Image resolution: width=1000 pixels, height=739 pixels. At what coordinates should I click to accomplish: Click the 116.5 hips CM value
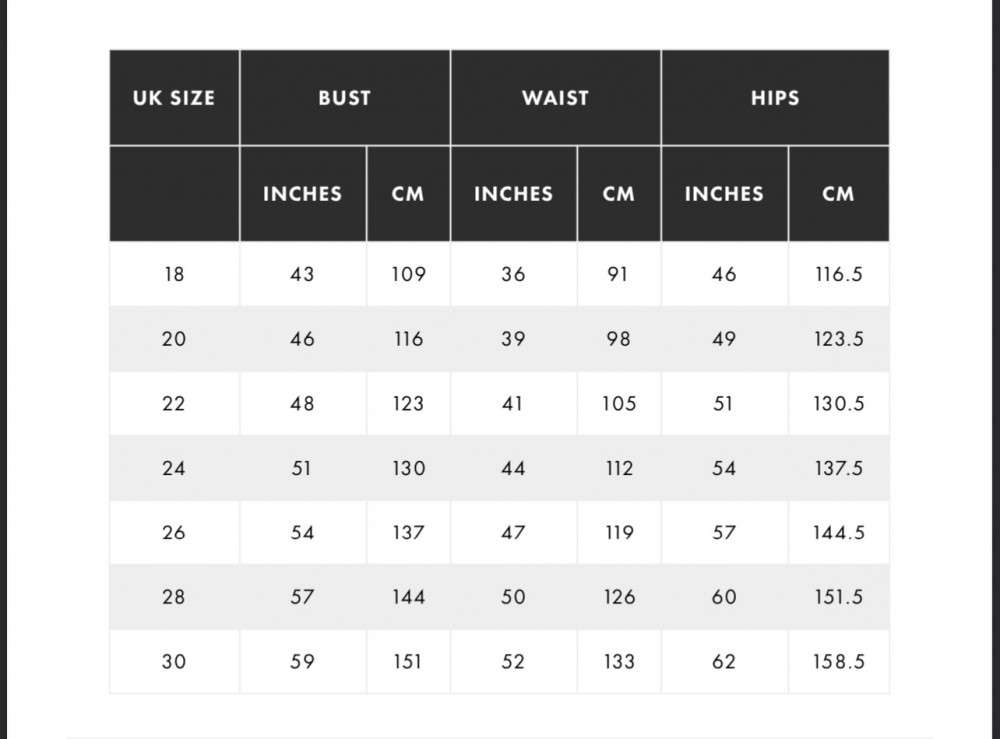tap(838, 274)
